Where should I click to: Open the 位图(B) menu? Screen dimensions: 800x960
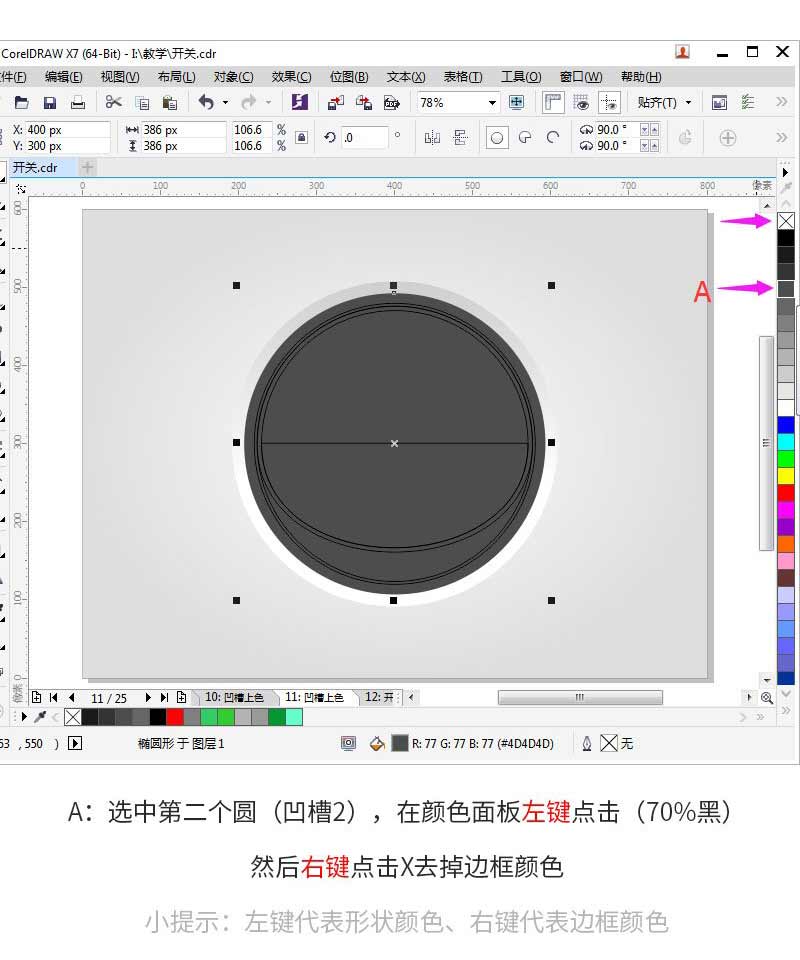tap(349, 77)
